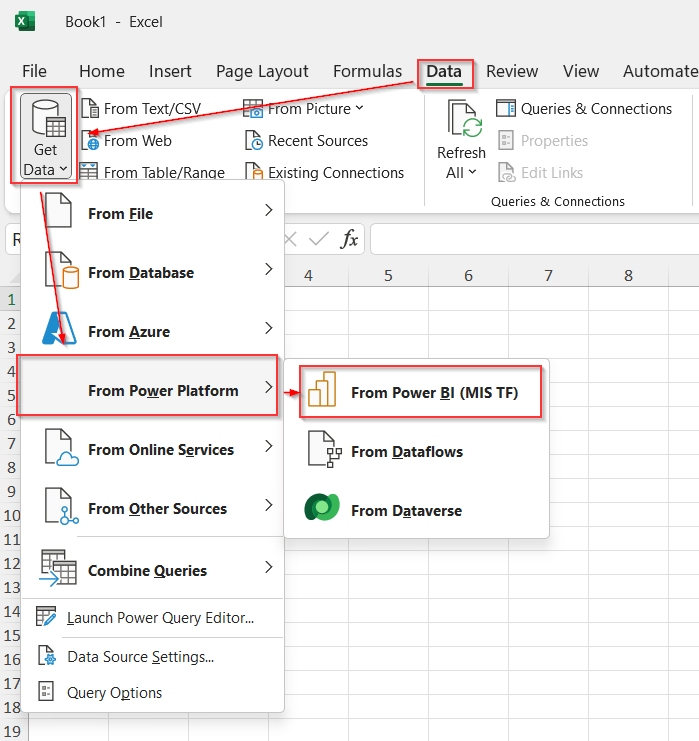Screen dimensions: 699x741
Task: Switch to the Page Layout tab
Action: pyautogui.click(x=262, y=71)
